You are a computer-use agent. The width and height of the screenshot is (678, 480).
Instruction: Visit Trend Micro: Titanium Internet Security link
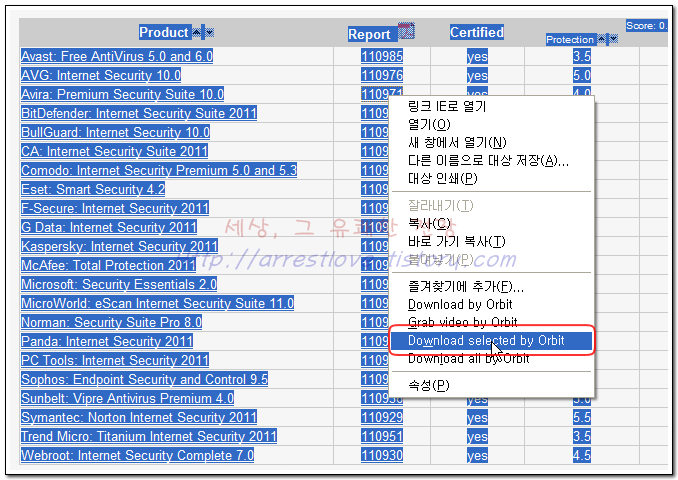pyautogui.click(x=149, y=436)
